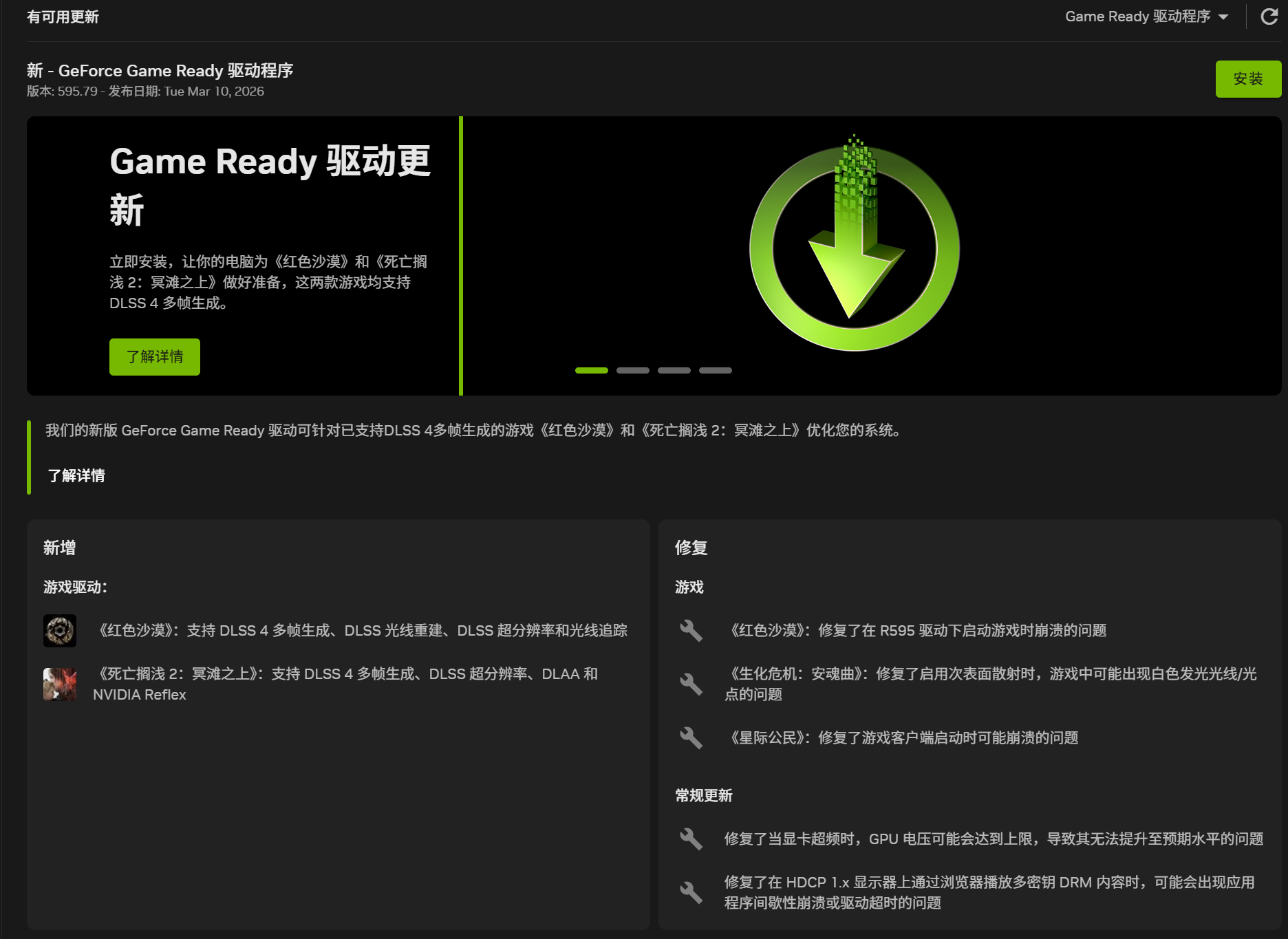Screen dimensions: 1288x939
Task: Click the green 了解详情 banner button
Action: click(155, 357)
